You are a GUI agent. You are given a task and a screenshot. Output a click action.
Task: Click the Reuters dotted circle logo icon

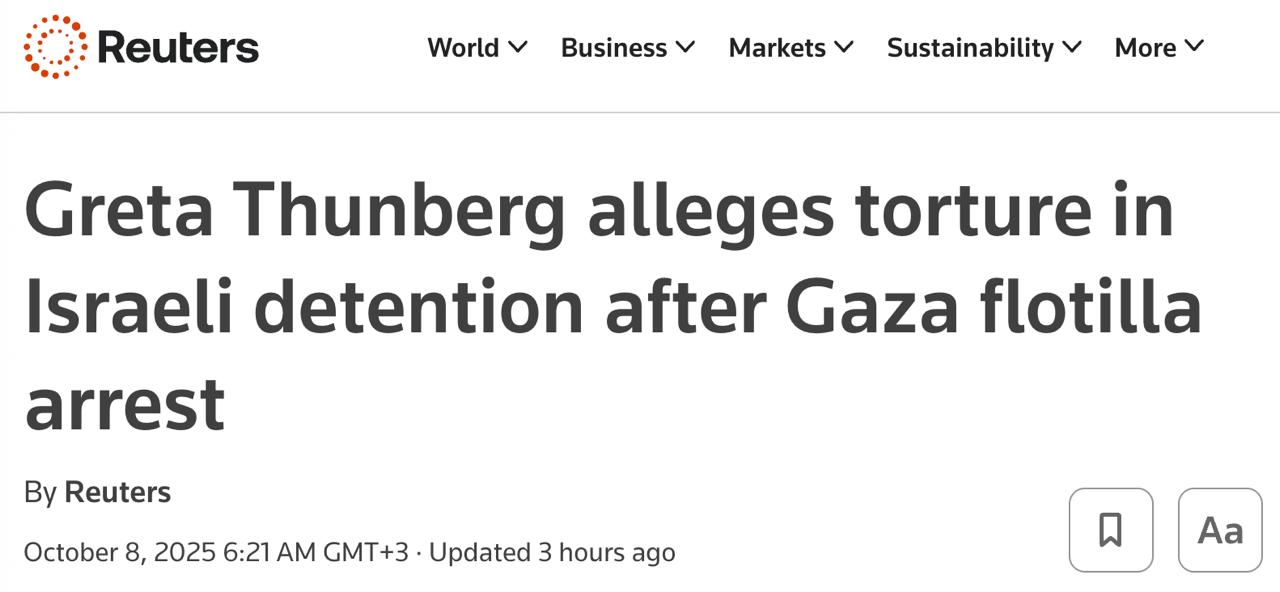(55, 47)
